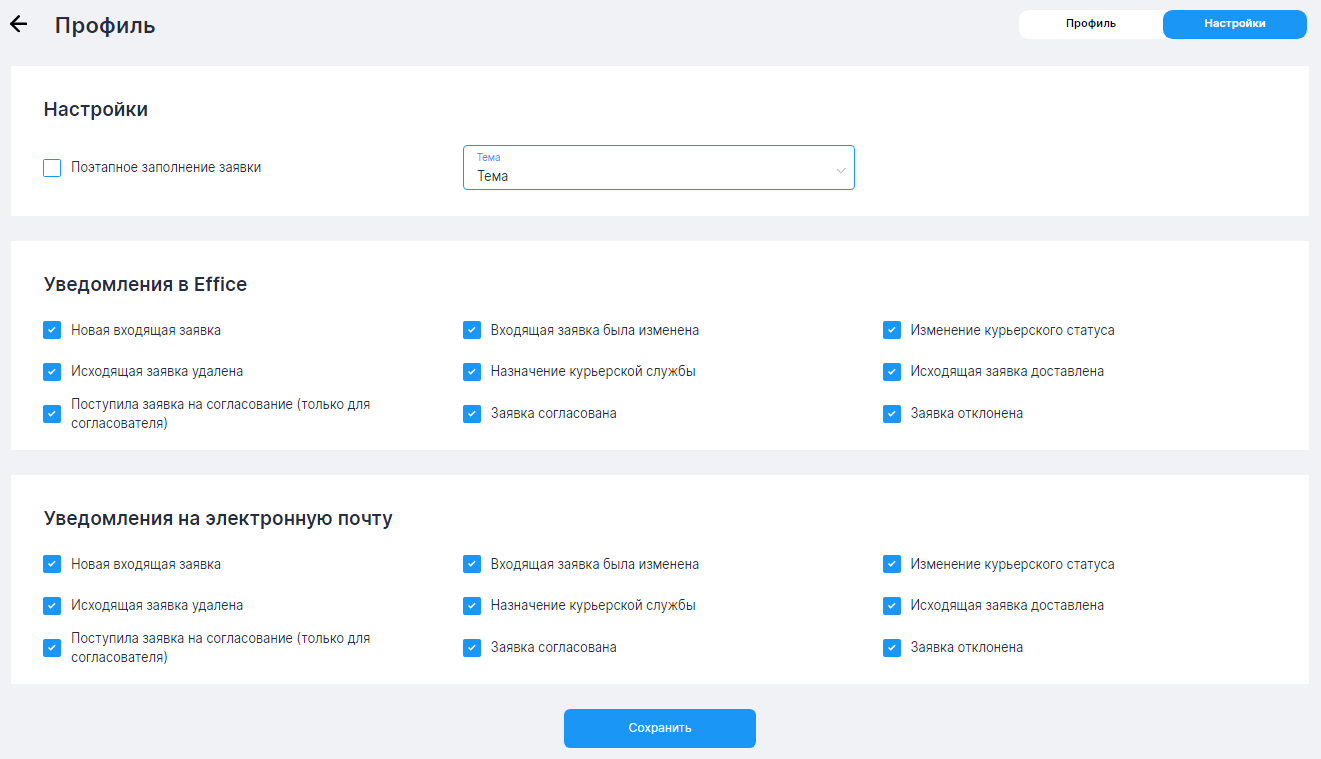Viewport: 1321px width, 759px height.
Task: Disable Effice Заявка отклонена notification
Action: pos(892,414)
